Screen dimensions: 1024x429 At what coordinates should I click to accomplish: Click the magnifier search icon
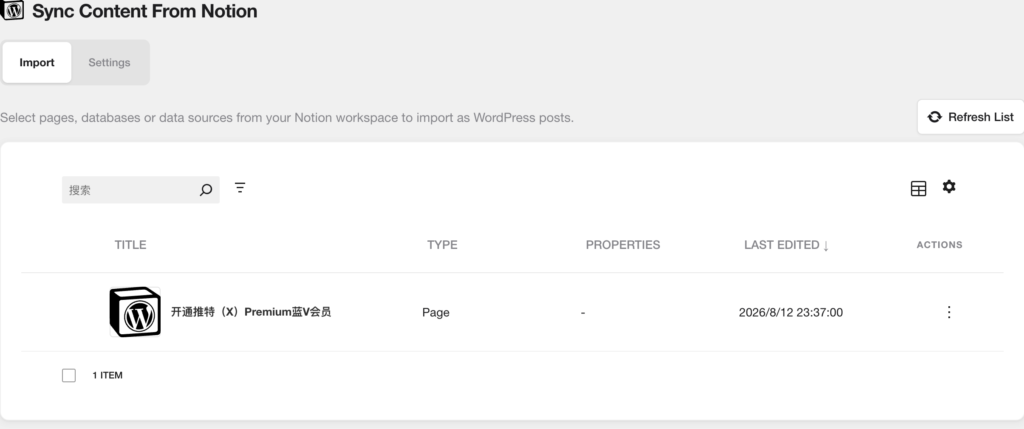[x=206, y=190]
